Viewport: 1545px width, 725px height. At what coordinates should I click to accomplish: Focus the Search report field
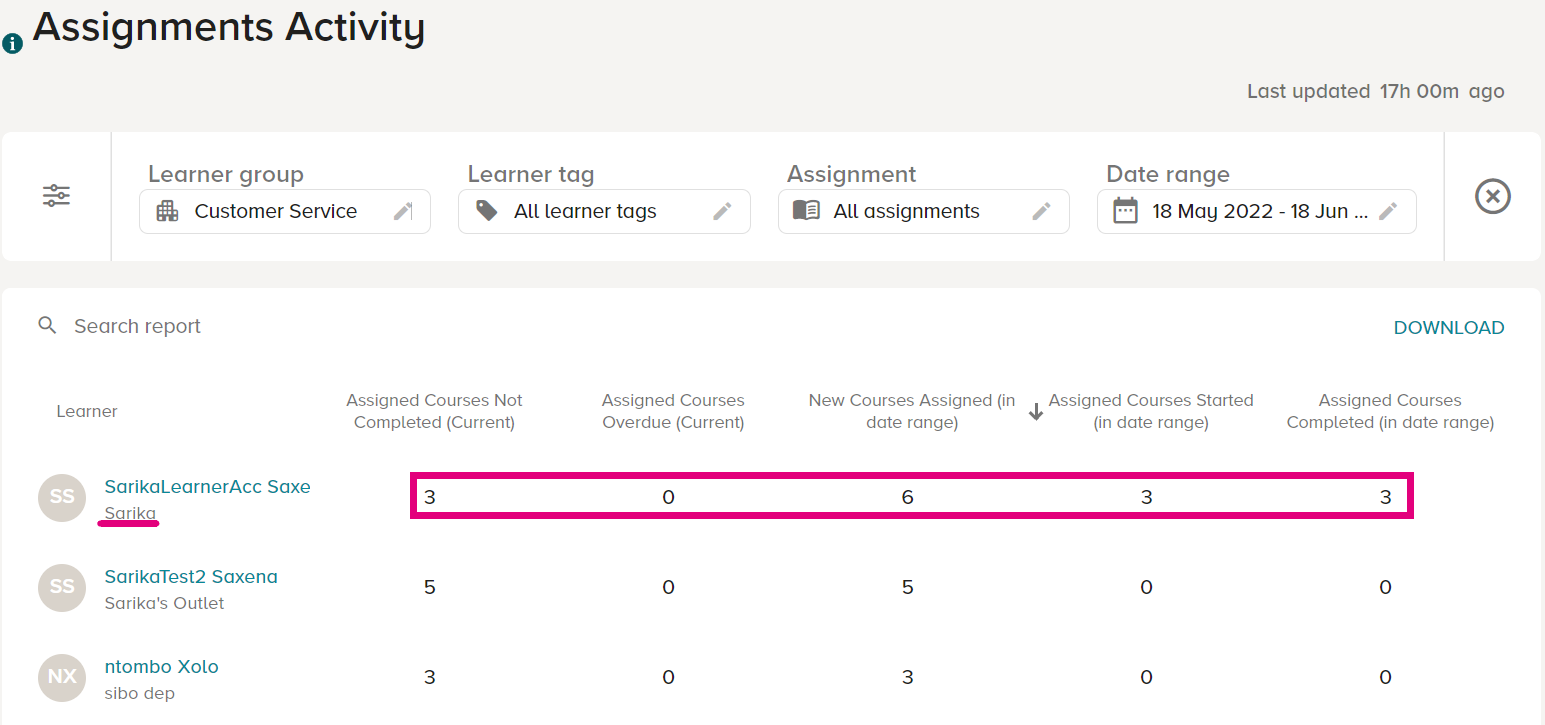pos(137,326)
